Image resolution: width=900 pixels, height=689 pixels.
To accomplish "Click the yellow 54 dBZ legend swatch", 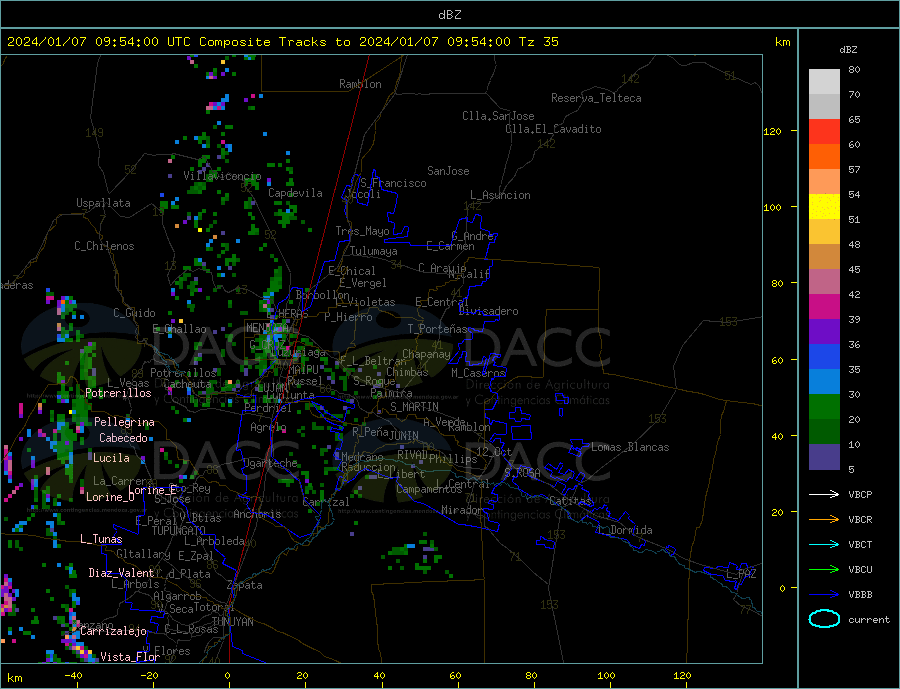I will (824, 207).
